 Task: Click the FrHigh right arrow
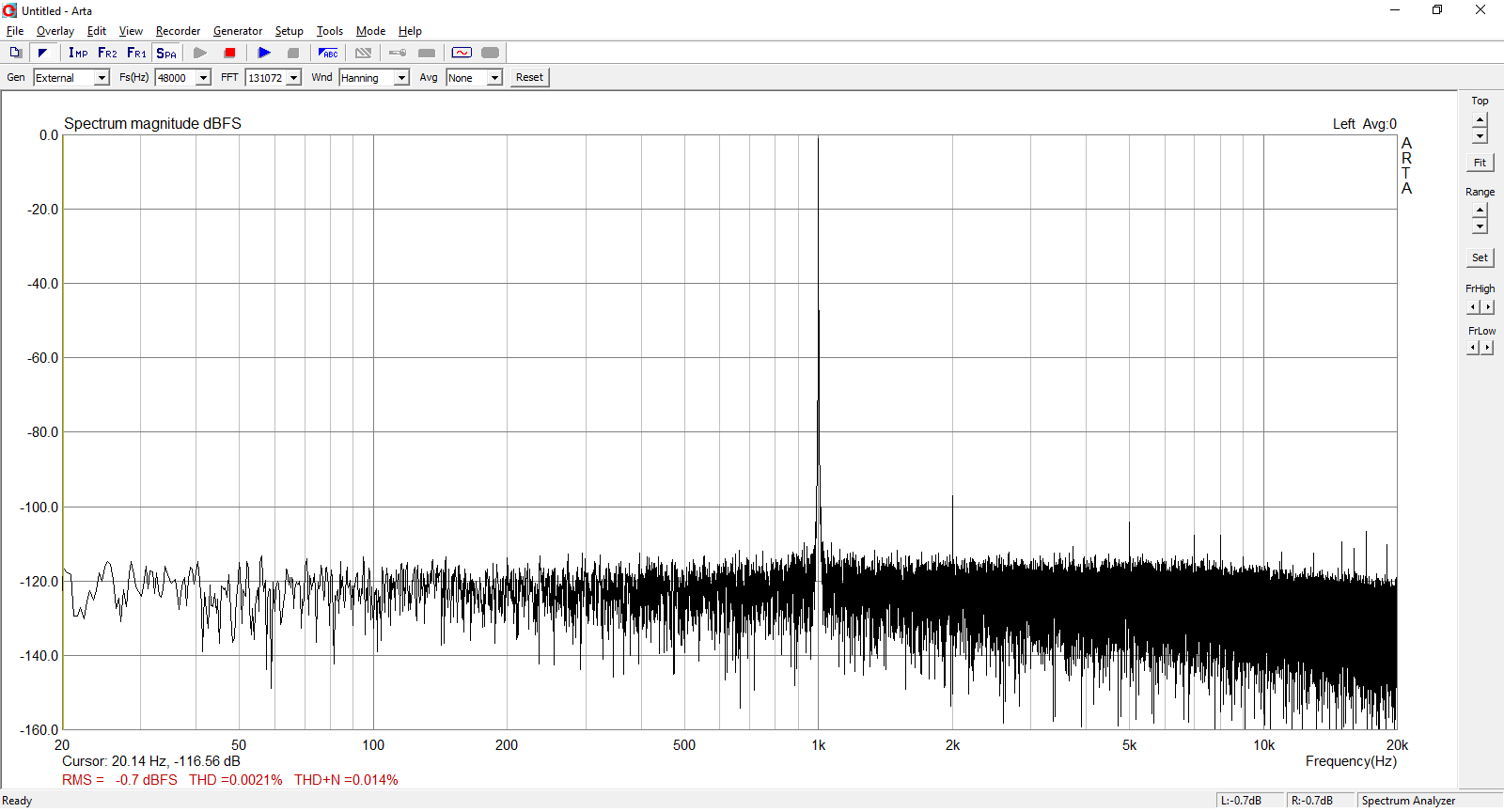(x=1488, y=307)
